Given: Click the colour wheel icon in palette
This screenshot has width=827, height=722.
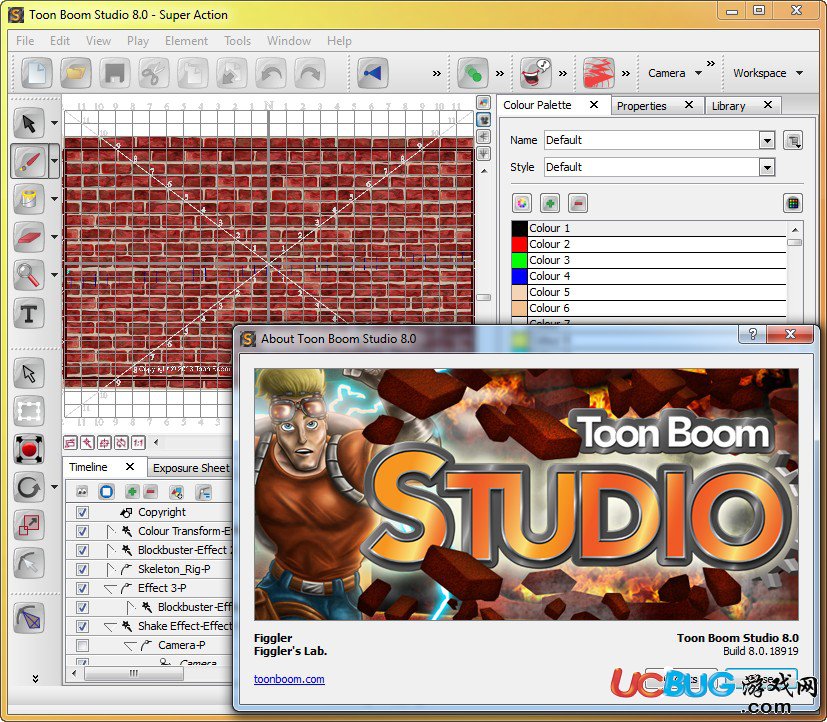Looking at the screenshot, I should point(522,203).
